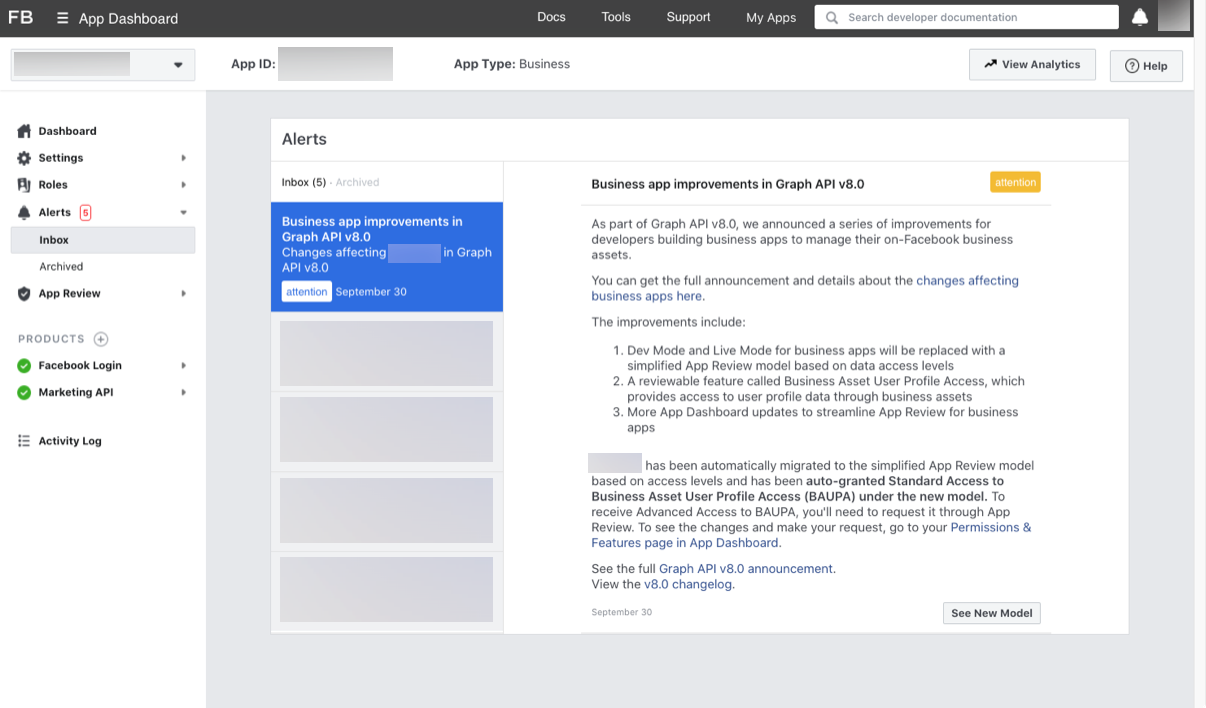The height and width of the screenshot is (708, 1206).
Task: Select the Business app improvements alert in list
Action: point(387,257)
